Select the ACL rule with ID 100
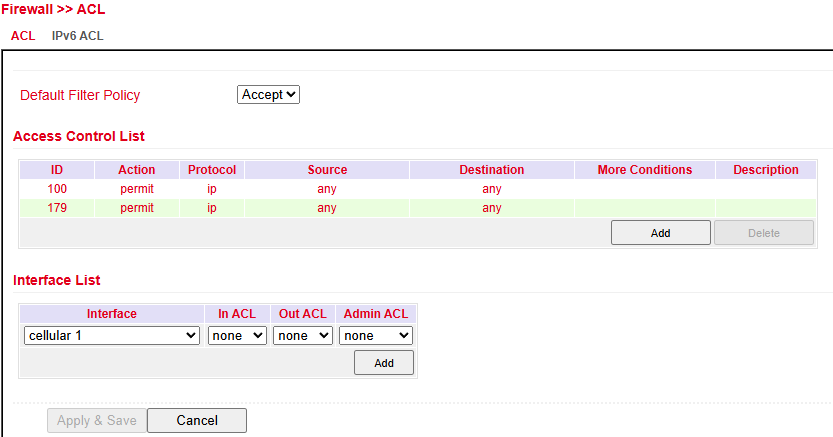The width and height of the screenshot is (833, 437). tap(57, 189)
